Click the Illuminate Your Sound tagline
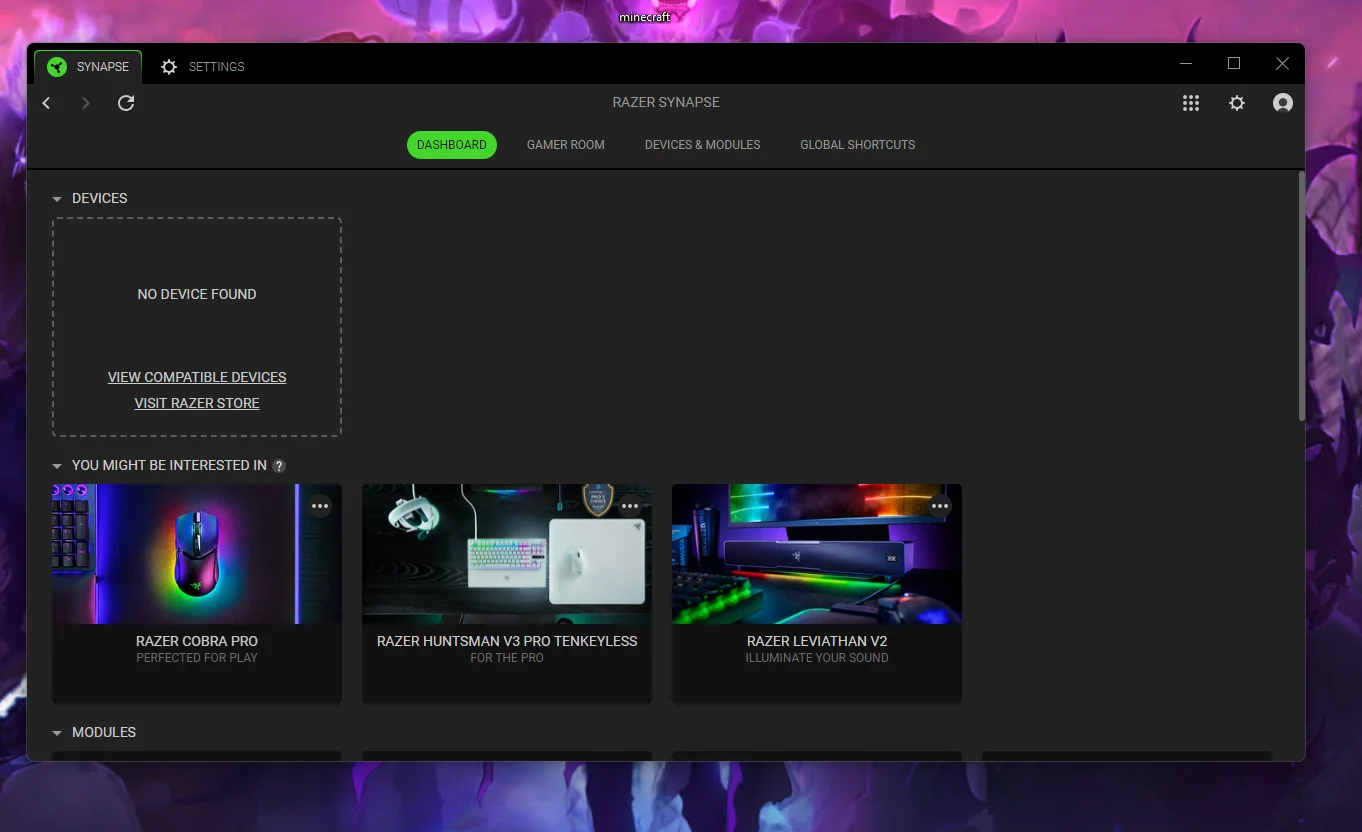The image size is (1362, 832). 817,658
